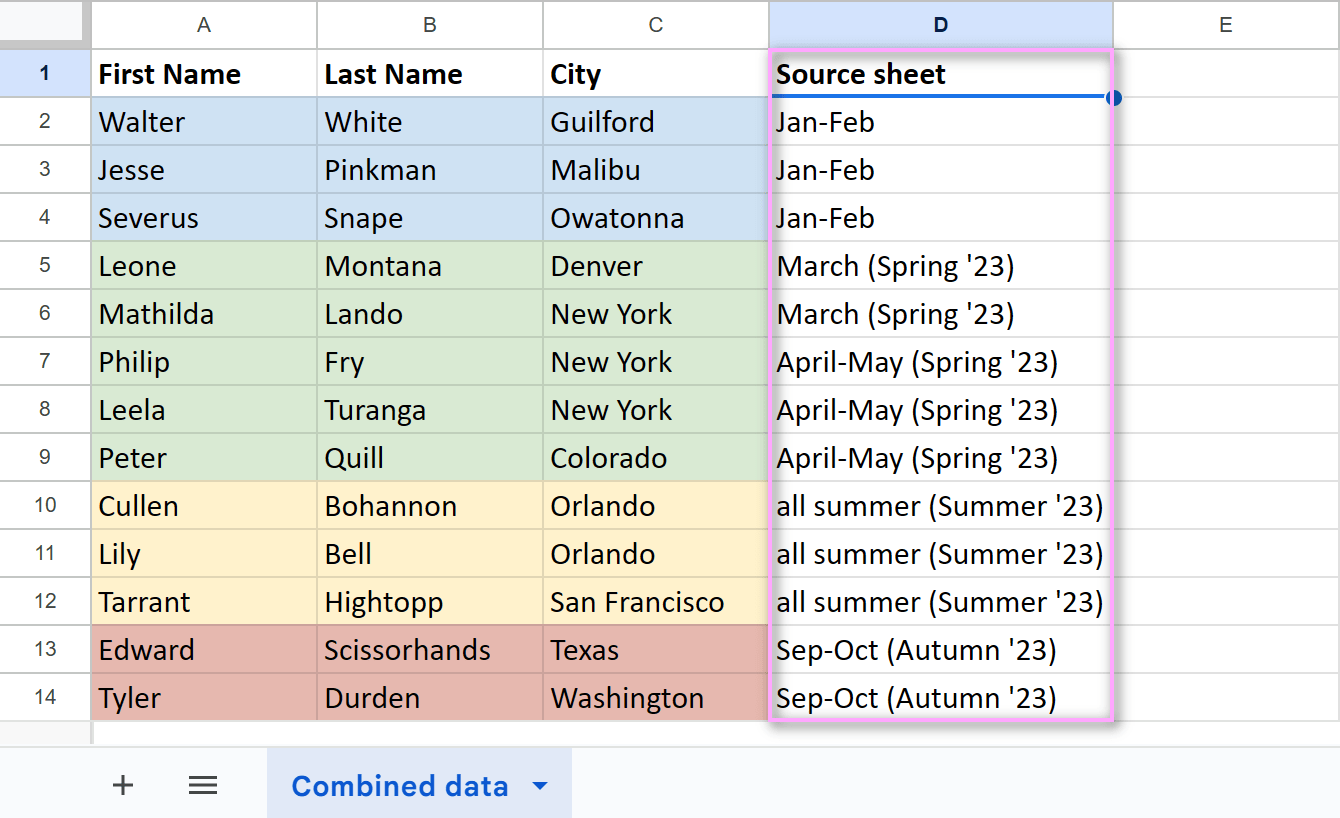Select row 2 header

tap(45, 122)
